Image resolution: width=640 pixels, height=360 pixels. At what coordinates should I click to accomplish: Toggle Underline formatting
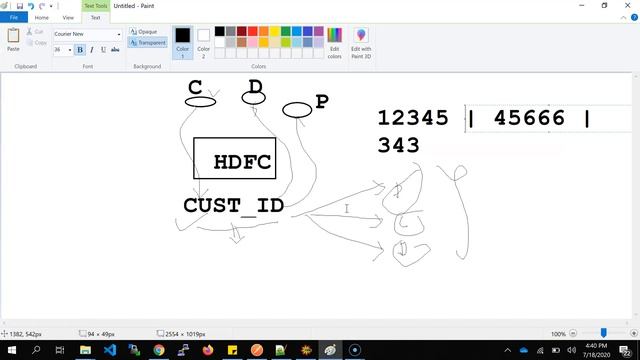coord(103,50)
